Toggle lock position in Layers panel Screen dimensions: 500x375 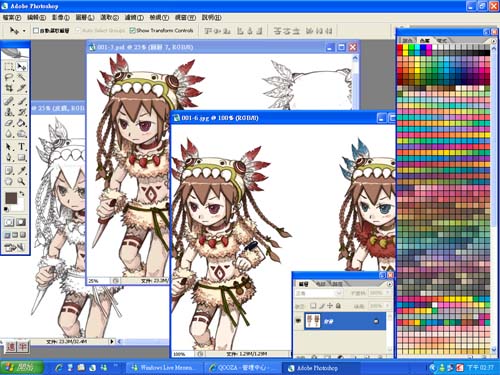(330, 305)
